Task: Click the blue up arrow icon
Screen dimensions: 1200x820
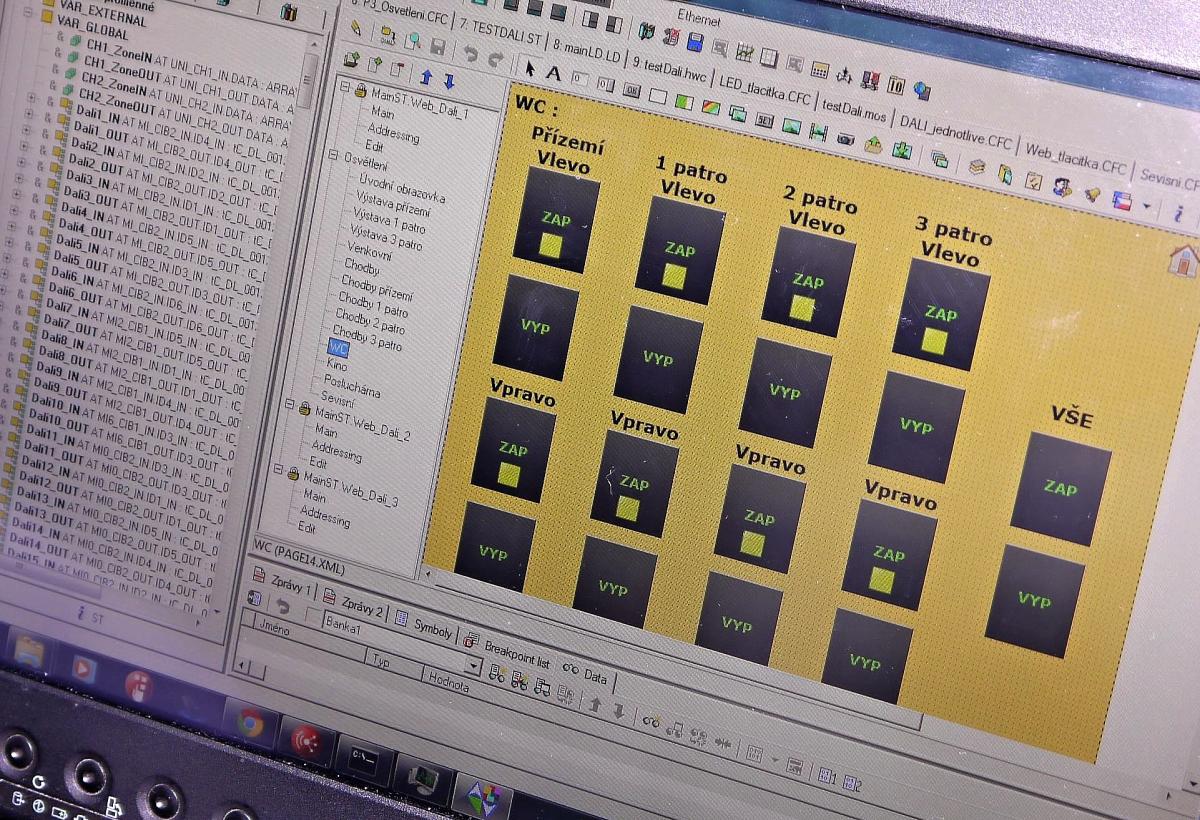Action: click(425, 76)
